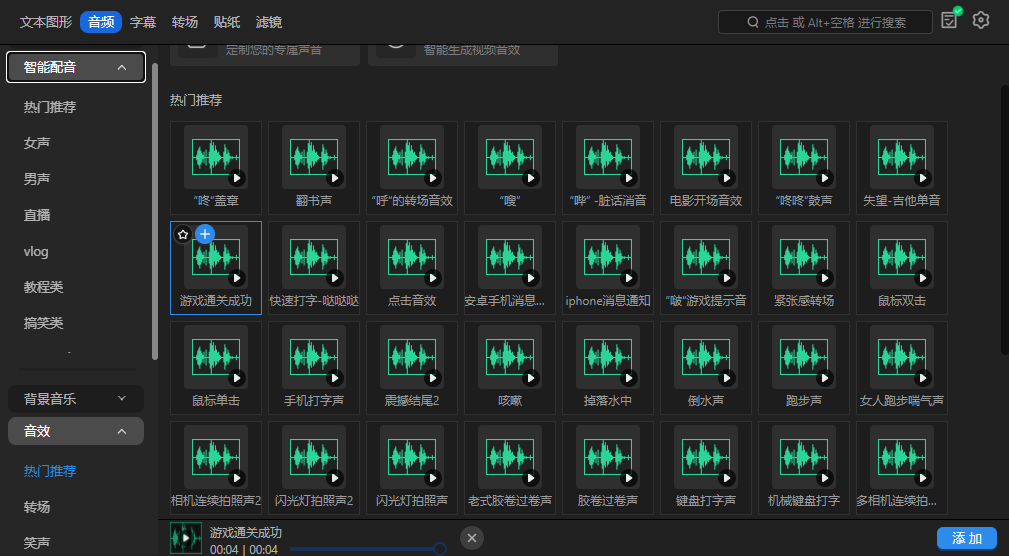This screenshot has width=1009, height=556.
Task: Close the audio preview bar
Action: coord(473,538)
